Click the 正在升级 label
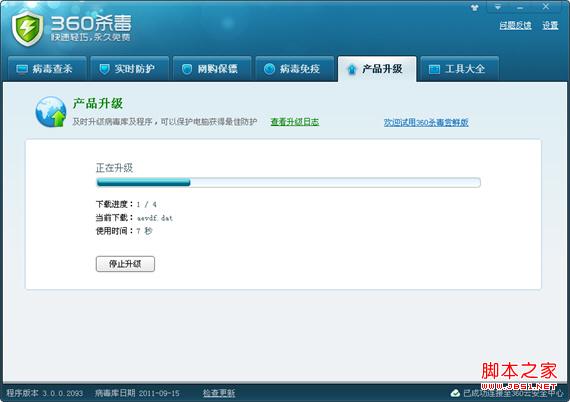Screen dimensions: 570x402 [114, 168]
